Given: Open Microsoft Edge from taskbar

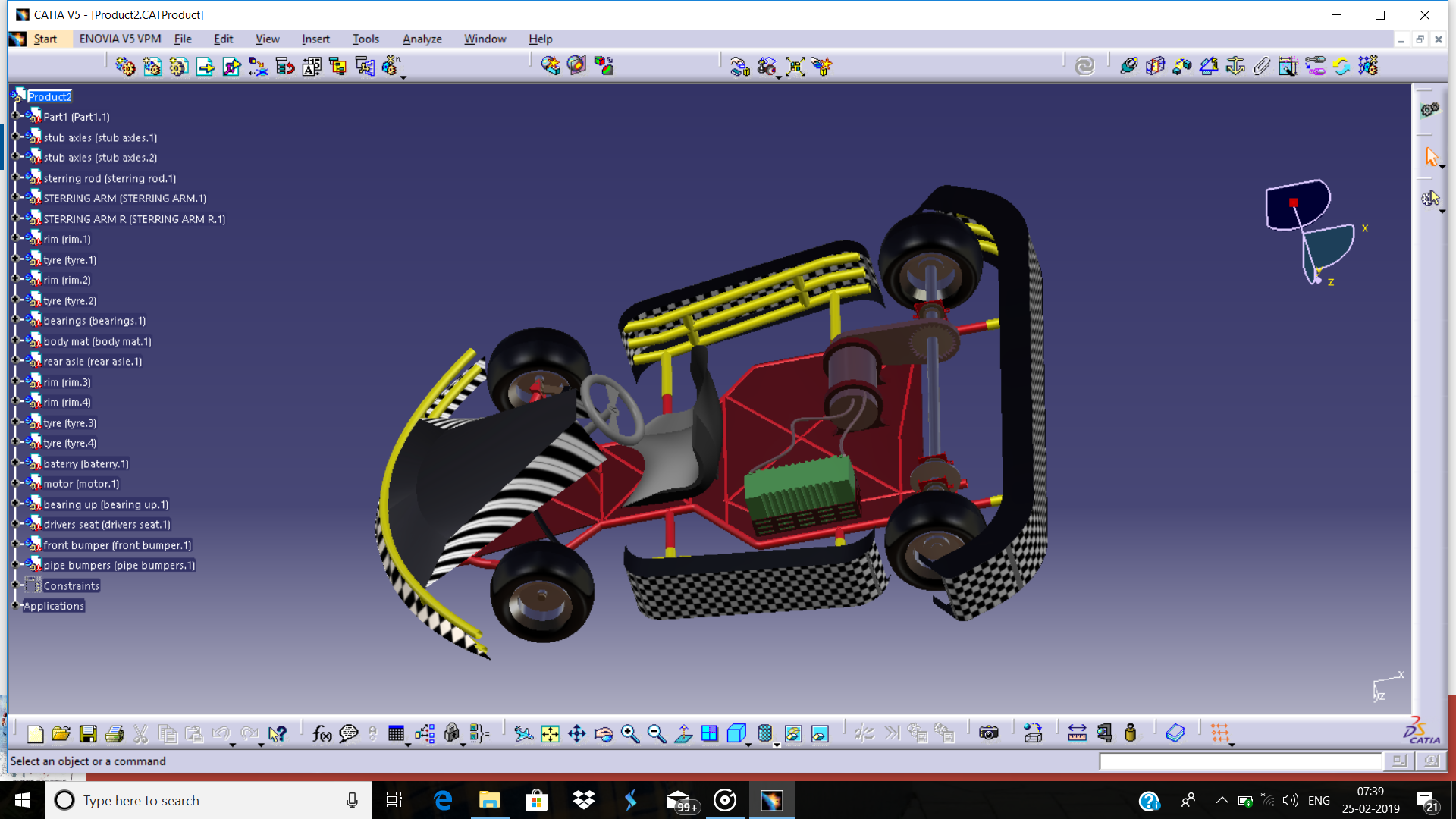Looking at the screenshot, I should (x=443, y=800).
